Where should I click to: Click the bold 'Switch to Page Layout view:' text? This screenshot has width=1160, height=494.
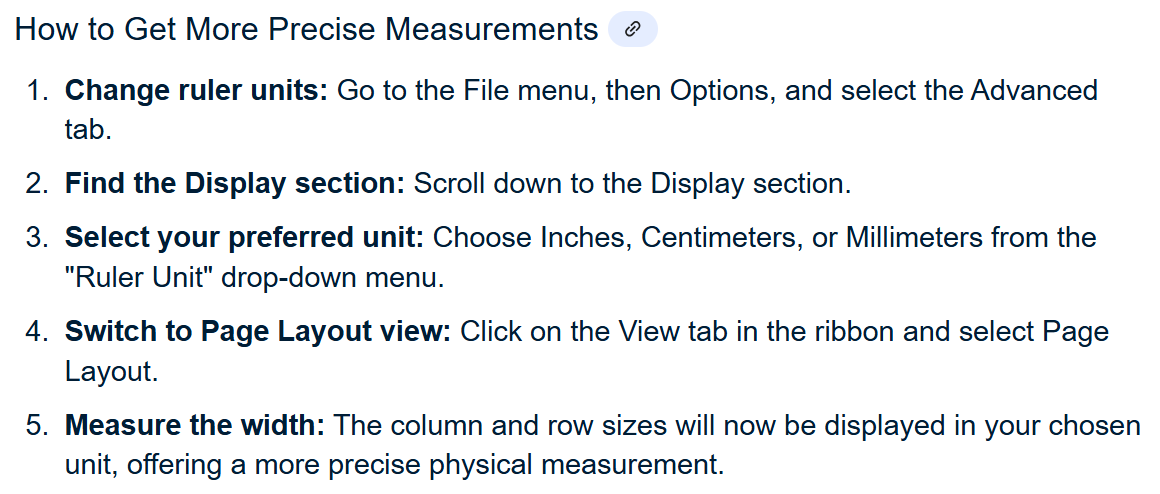258,331
